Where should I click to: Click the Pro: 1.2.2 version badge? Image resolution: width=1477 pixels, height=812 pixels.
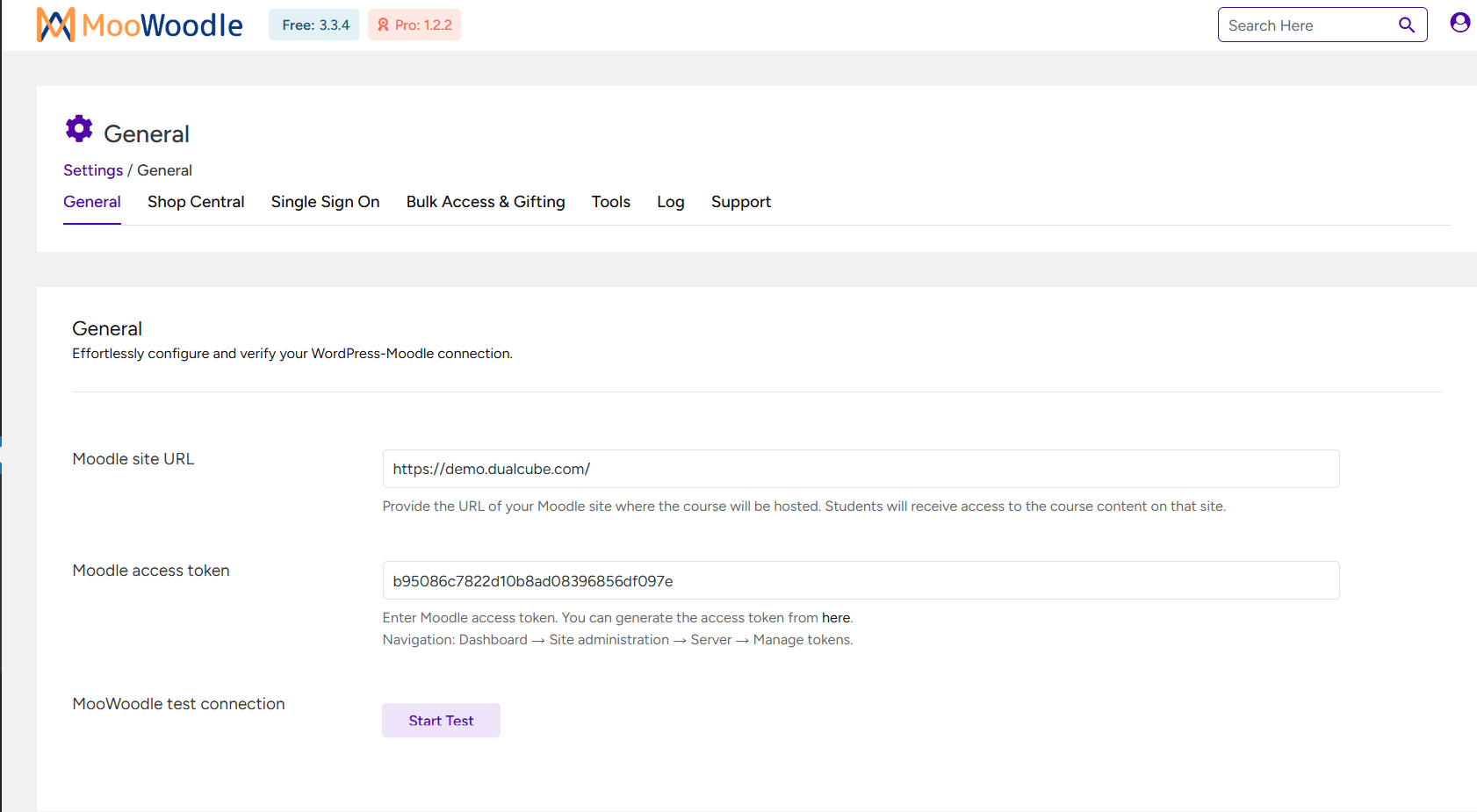click(x=414, y=25)
